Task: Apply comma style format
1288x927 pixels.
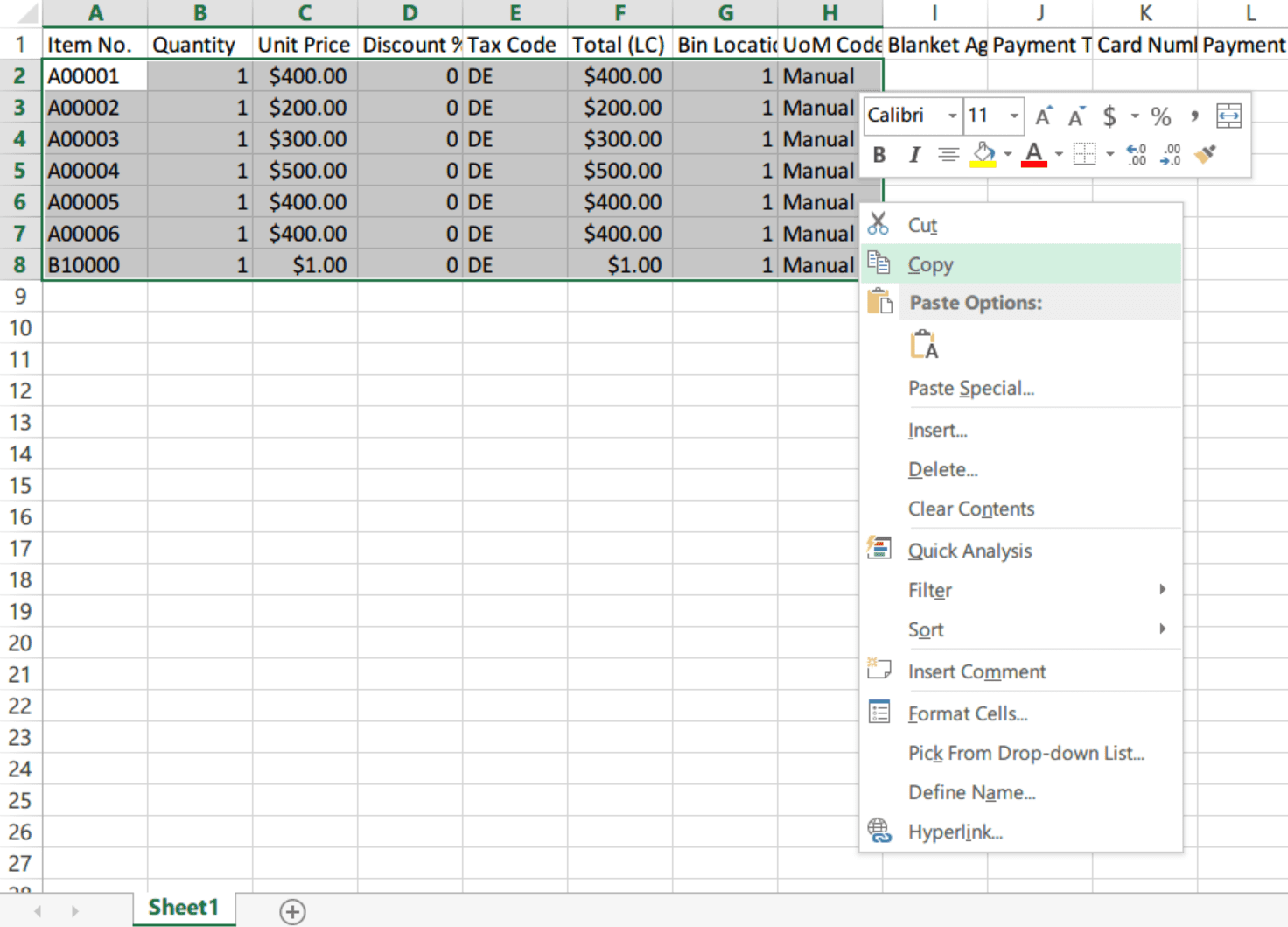Action: click(1194, 116)
